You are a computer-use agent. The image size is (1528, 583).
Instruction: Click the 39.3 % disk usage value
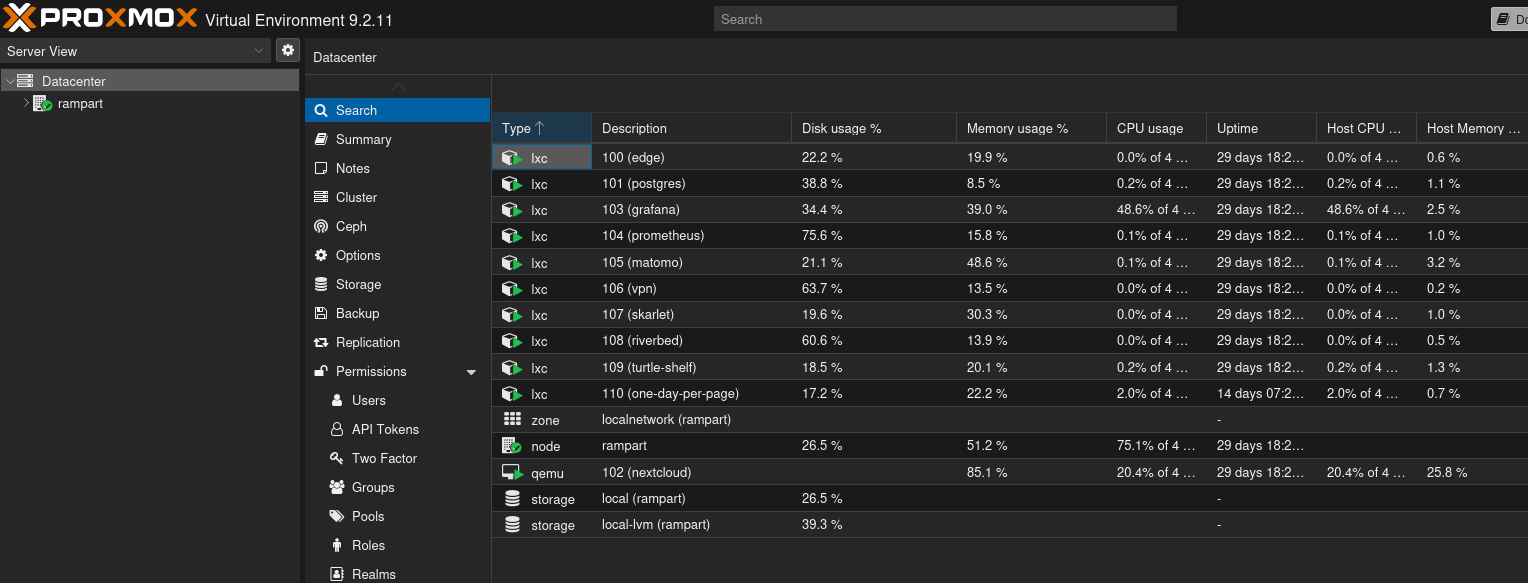point(822,525)
